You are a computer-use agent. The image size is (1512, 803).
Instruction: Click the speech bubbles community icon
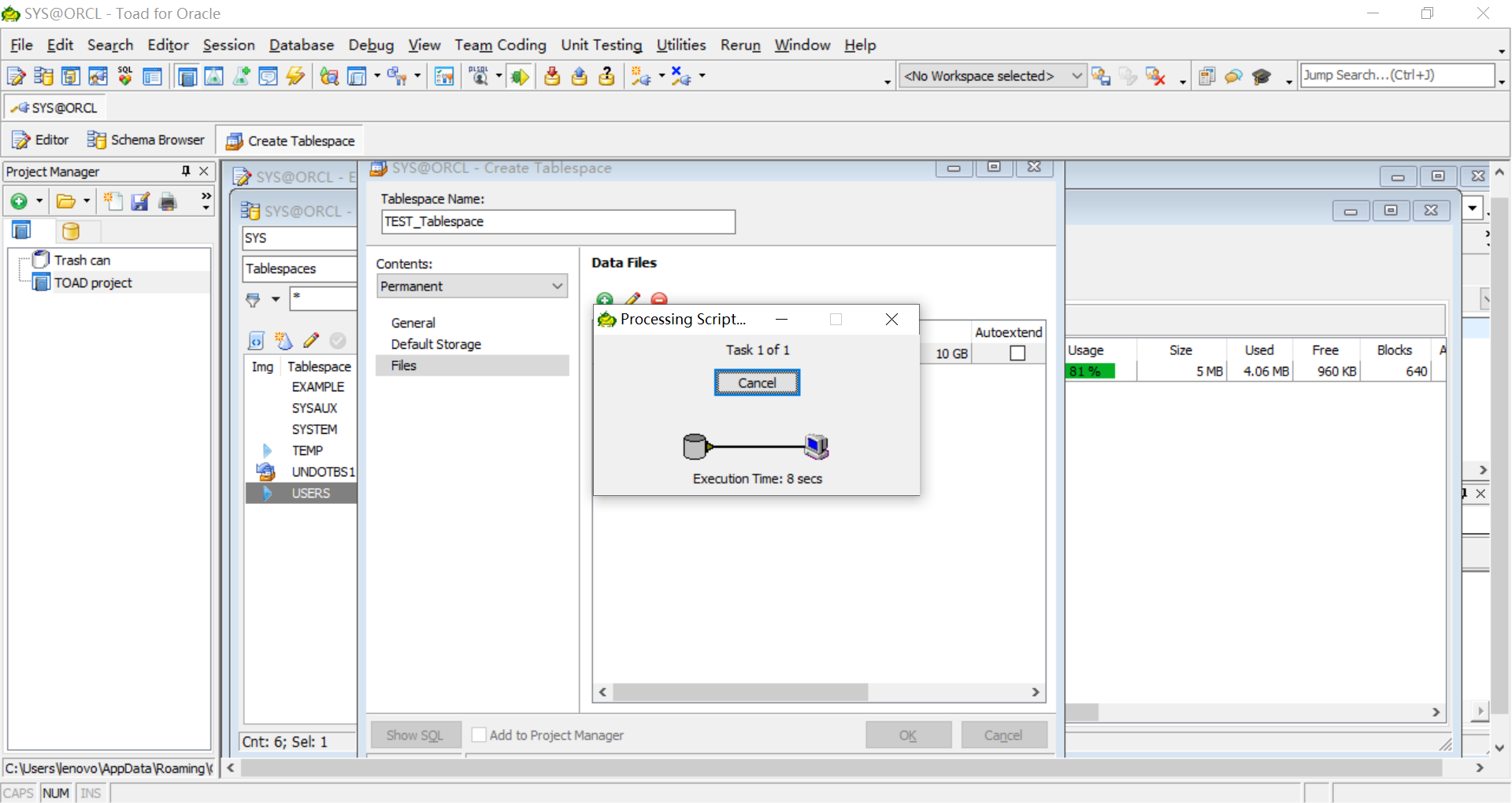point(1234,76)
